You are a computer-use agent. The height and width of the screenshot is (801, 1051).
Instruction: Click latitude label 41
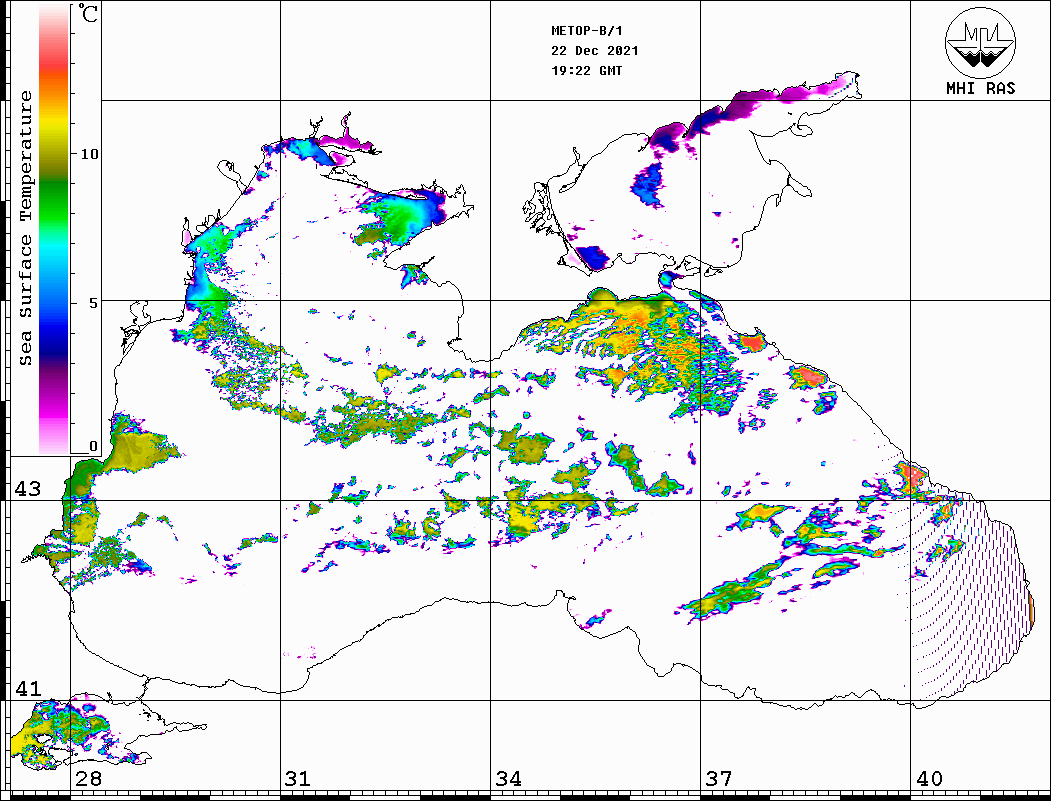(x=27, y=688)
